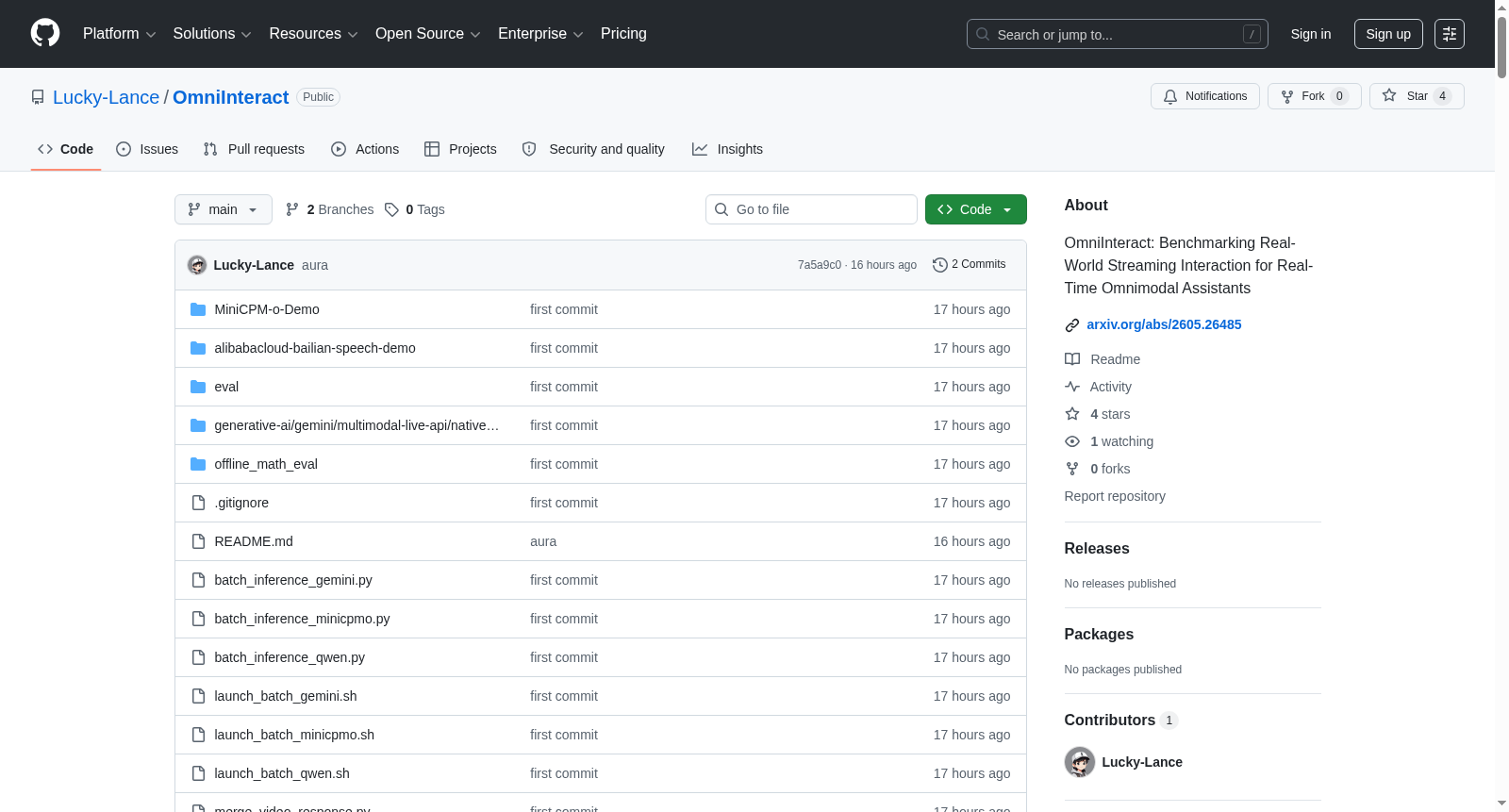This screenshot has width=1509, height=812.
Task: Switch to the Insights tab
Action: 727,149
